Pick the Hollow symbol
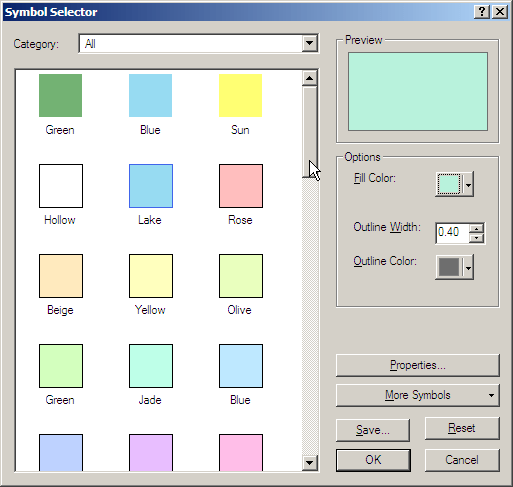Screen dimensions: 513x487 61,186
